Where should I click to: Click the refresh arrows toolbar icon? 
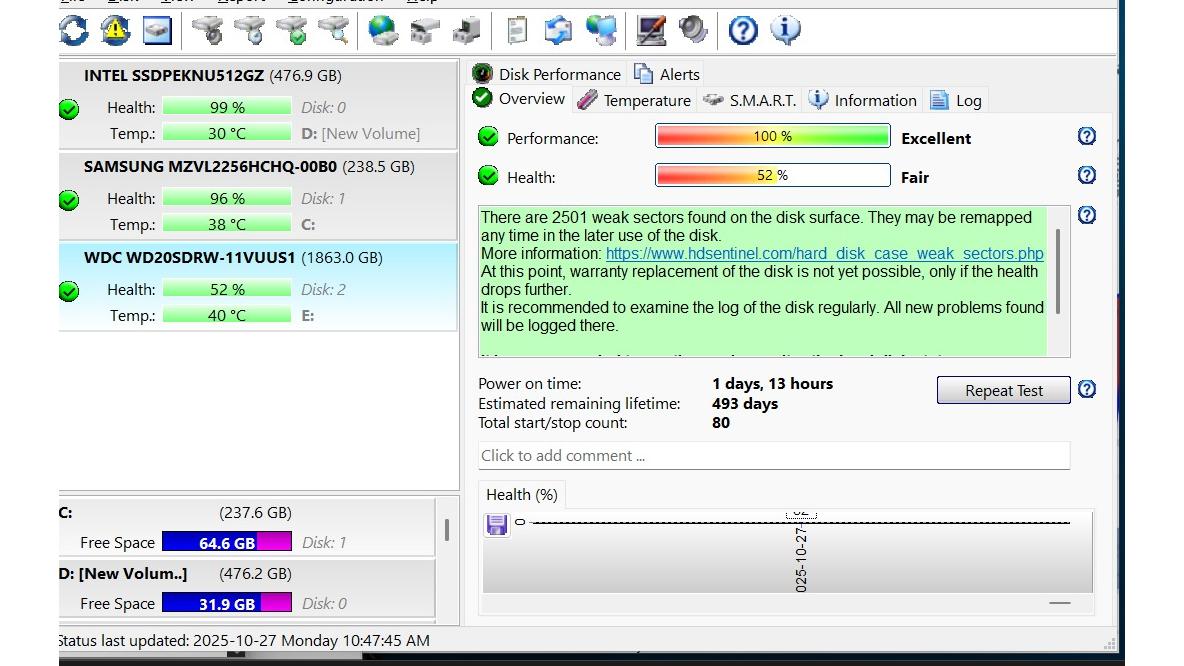[x=73, y=31]
